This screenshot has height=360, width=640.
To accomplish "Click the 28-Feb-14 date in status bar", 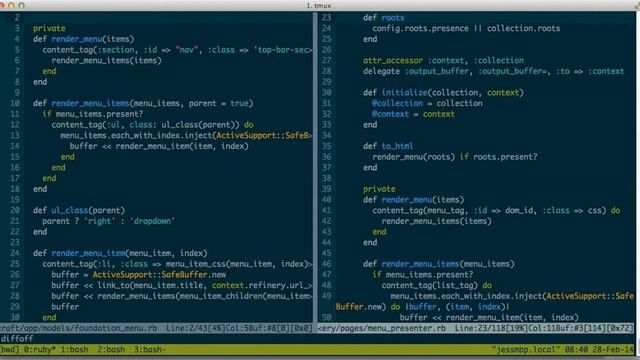I will 613,350.
